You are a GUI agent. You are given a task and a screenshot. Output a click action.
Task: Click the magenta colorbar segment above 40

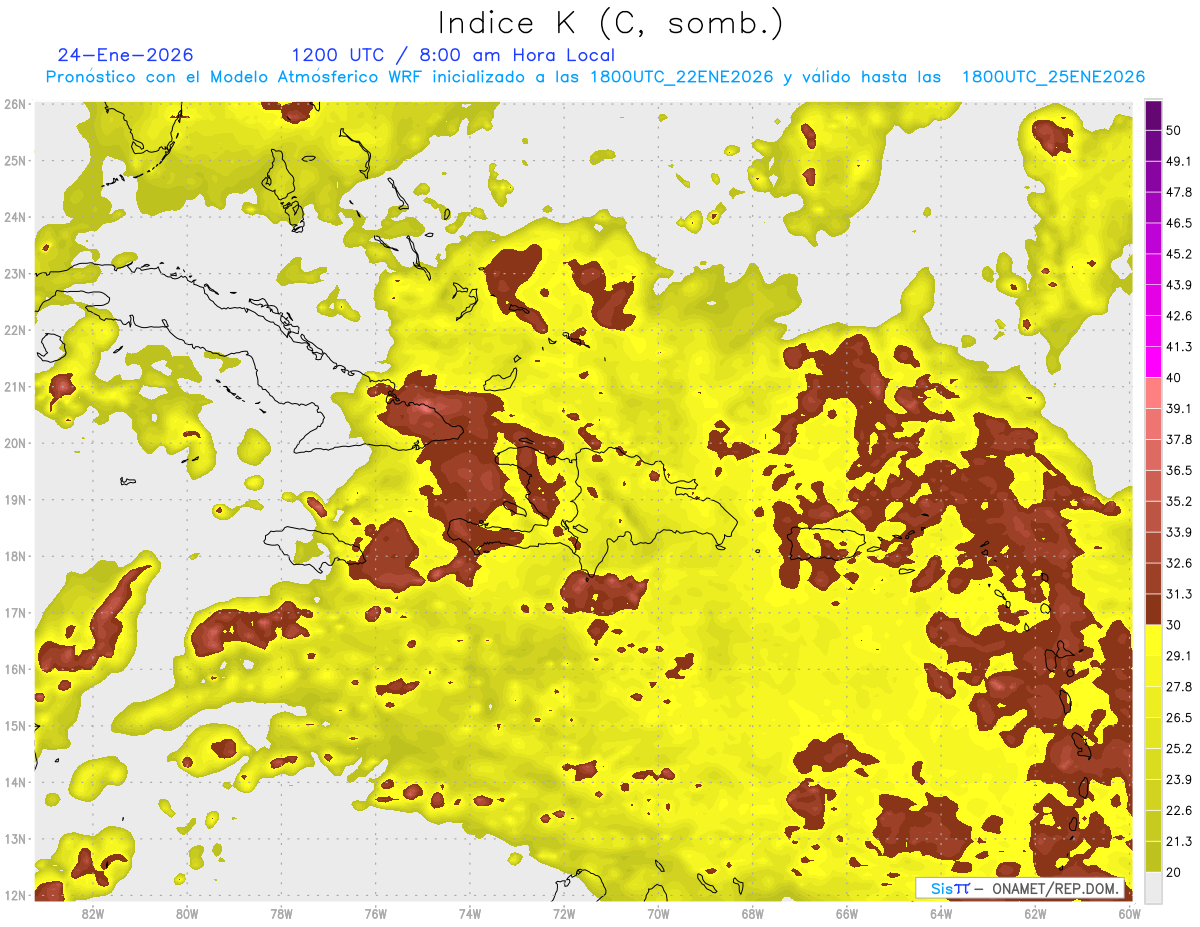[1153, 361]
